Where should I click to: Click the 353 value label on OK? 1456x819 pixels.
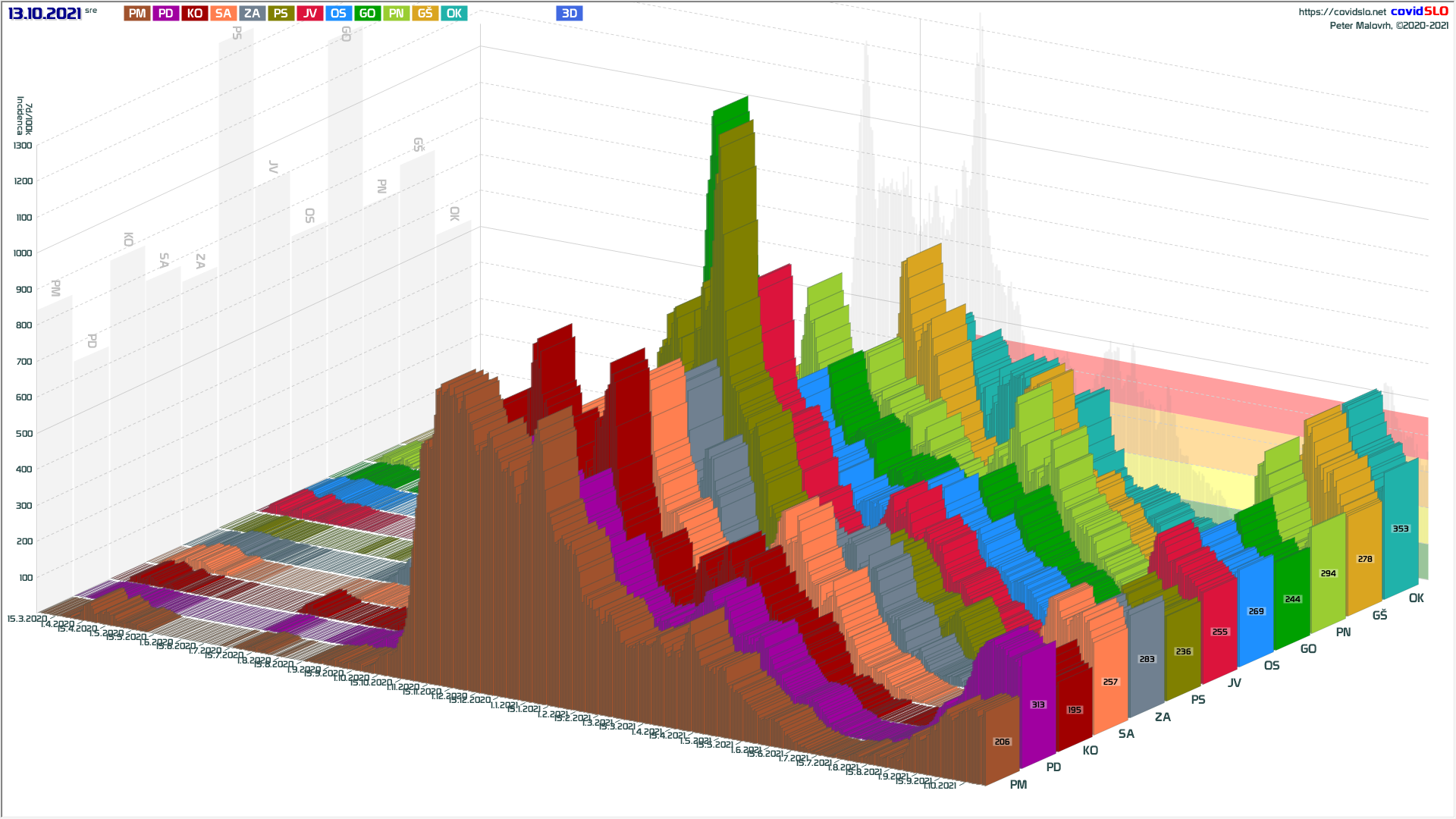click(x=1400, y=529)
